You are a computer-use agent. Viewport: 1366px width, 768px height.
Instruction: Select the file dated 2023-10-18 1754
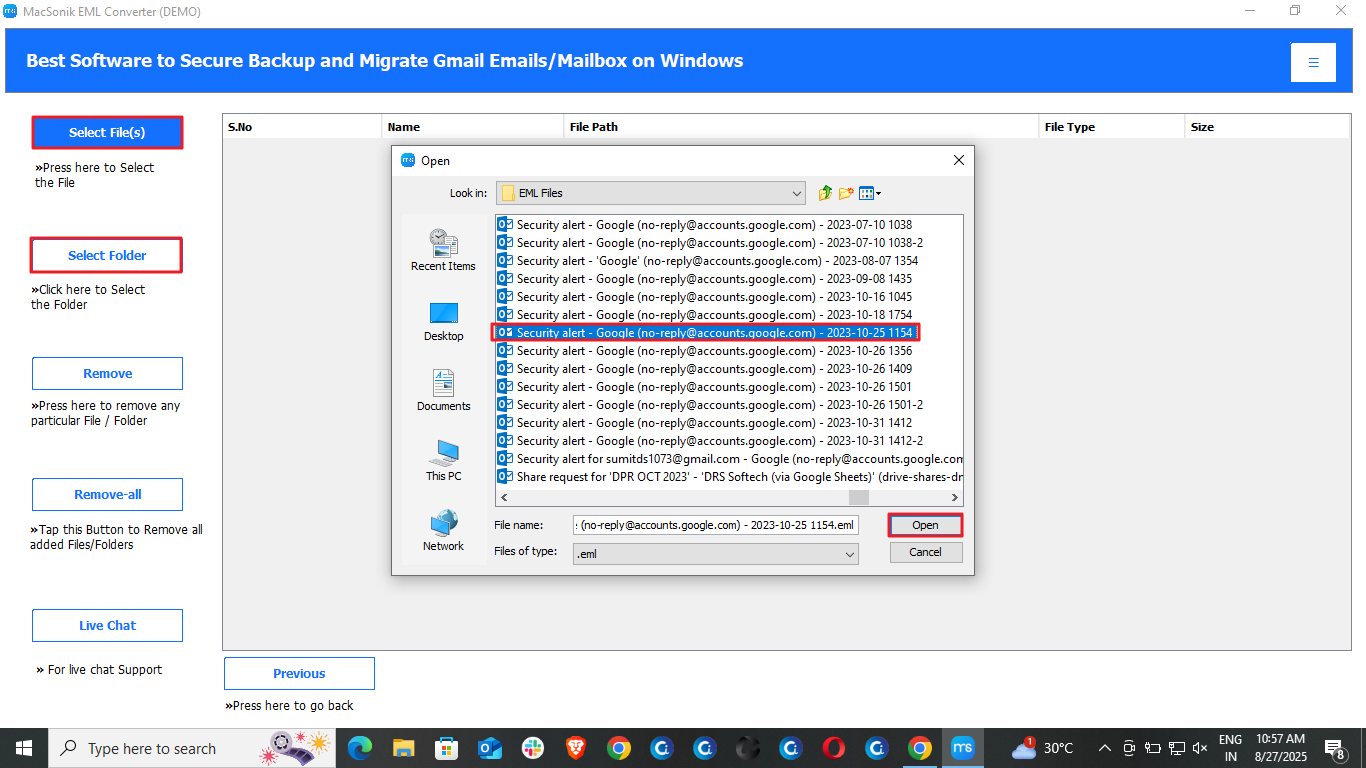705,315
